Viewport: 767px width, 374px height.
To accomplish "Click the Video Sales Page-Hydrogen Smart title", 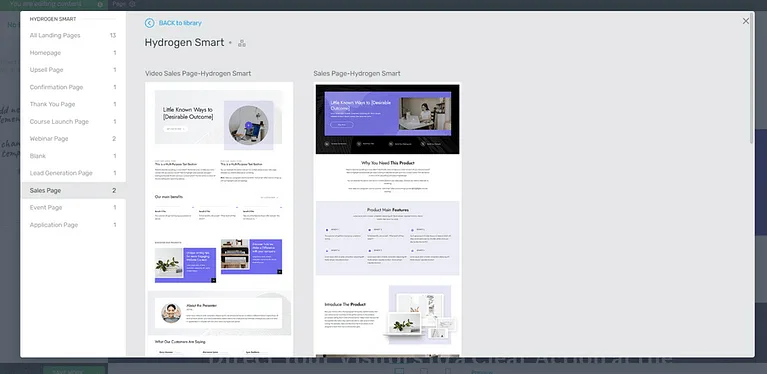I will click(198, 73).
